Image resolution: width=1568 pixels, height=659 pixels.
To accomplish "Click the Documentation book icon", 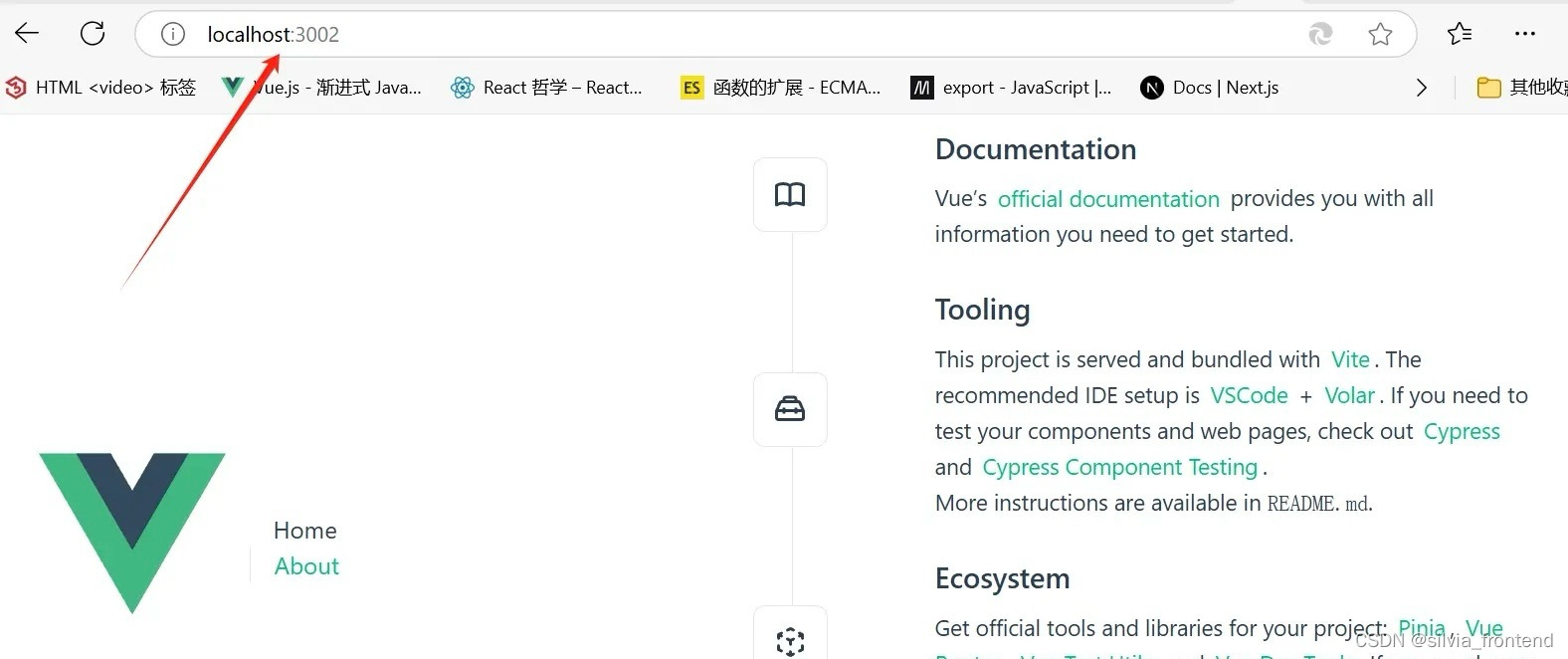I will click(x=790, y=194).
